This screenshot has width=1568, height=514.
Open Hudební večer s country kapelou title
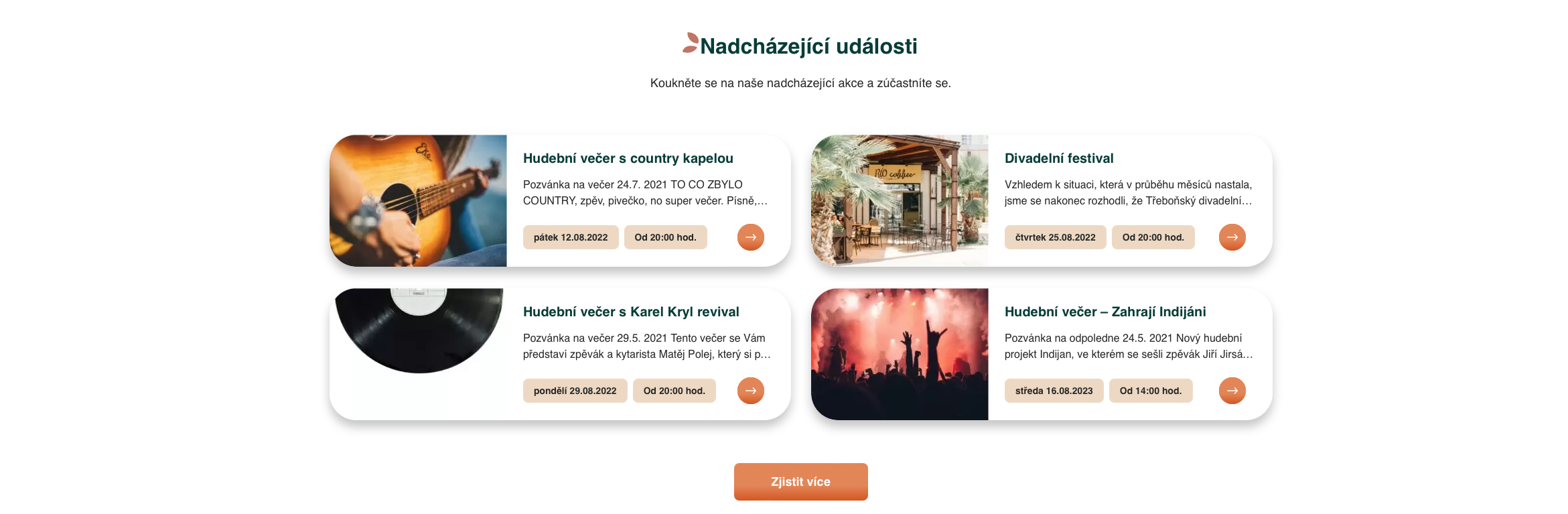628,159
